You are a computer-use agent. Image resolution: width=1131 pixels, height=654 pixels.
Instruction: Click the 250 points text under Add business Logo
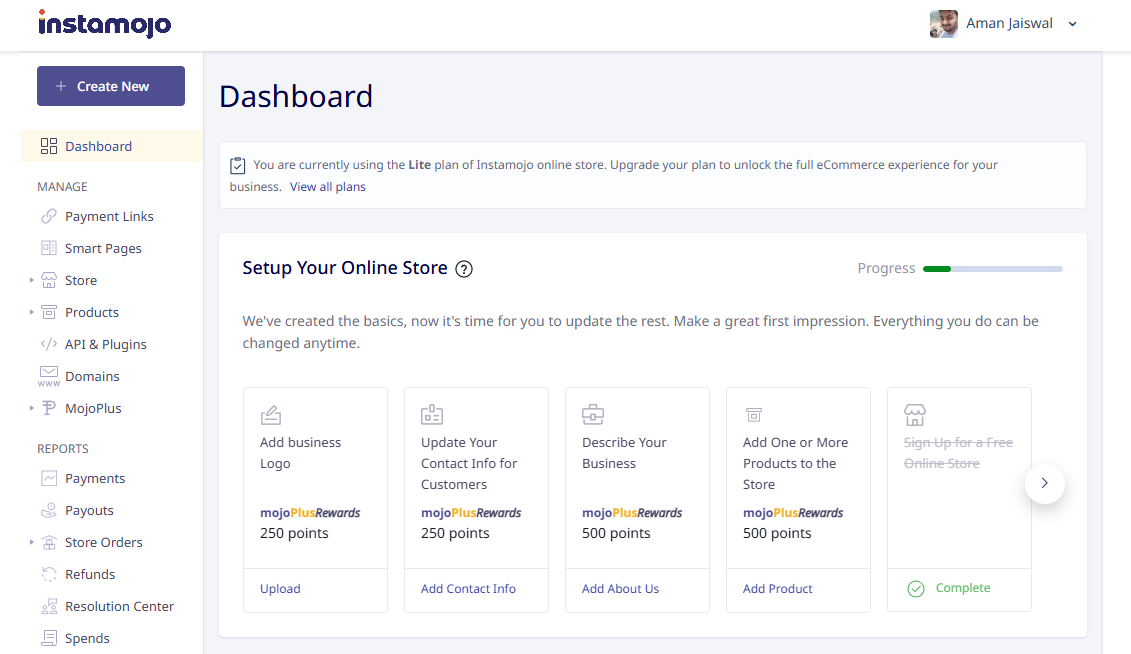click(294, 533)
